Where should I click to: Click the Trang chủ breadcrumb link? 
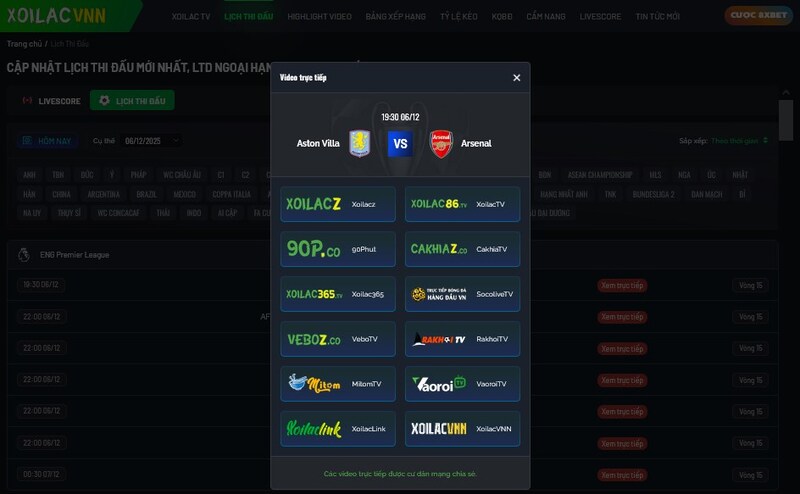(x=24, y=44)
